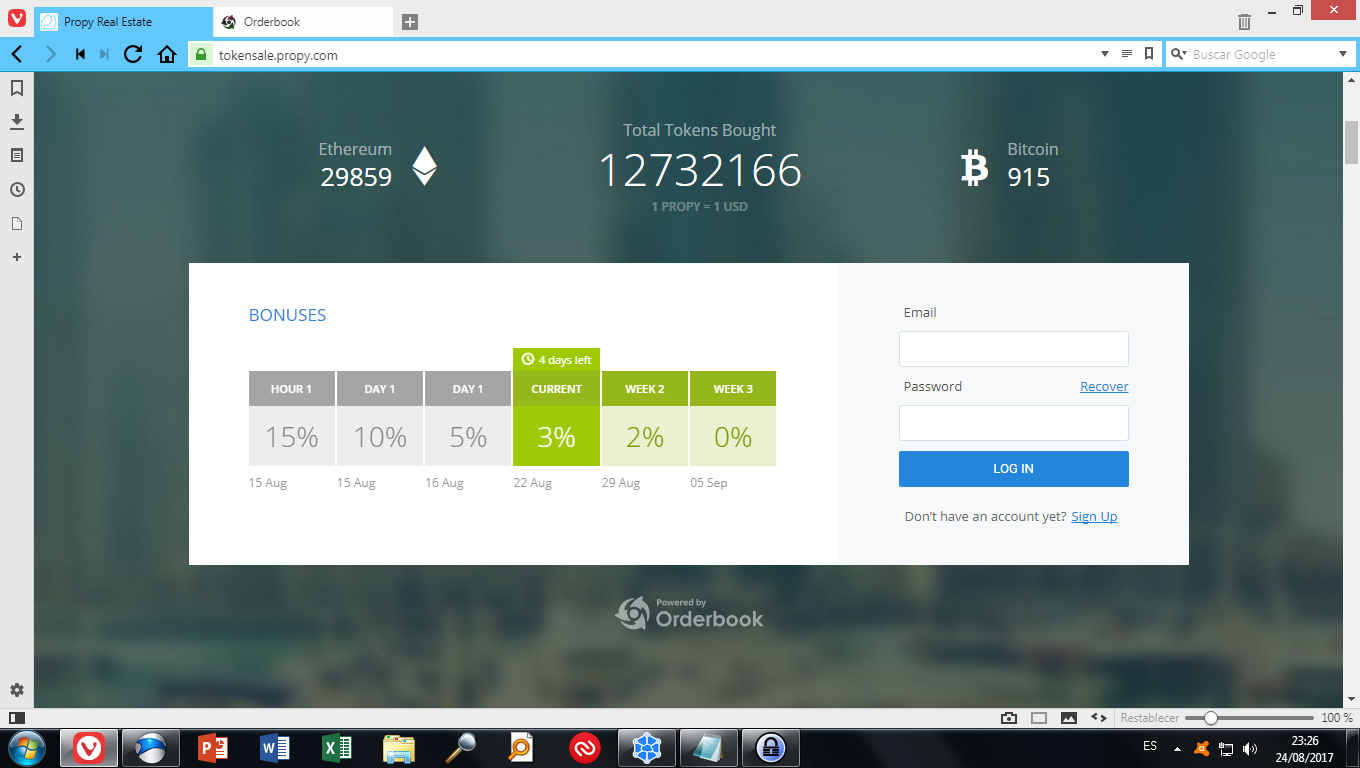
Task: Click the green padlock site info icon
Action: (201, 55)
